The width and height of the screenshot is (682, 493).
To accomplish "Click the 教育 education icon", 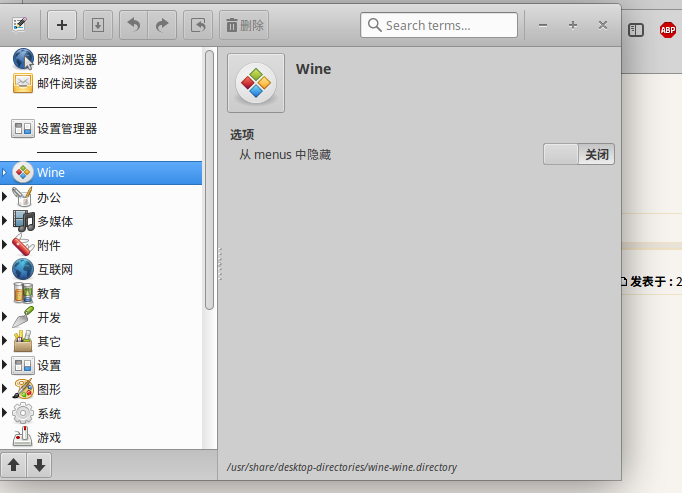I will point(23,293).
